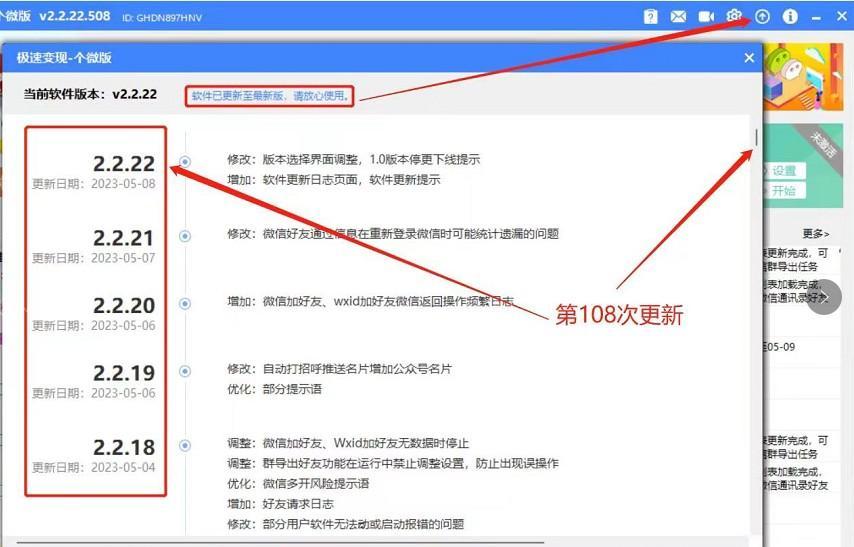Screen dimensions: 854x547
Task: Click the 优化：部分提示语 changelog line
Action: (x=274, y=389)
